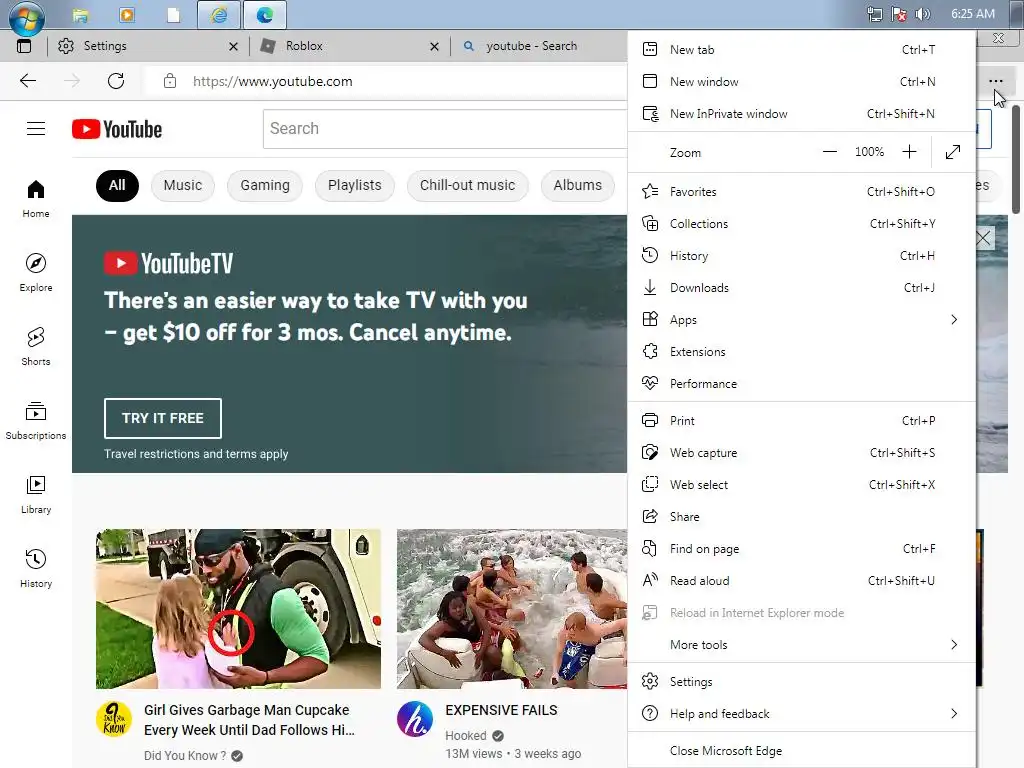The width and height of the screenshot is (1024, 768).
Task: Open Internet Explorer from taskbar
Action: click(x=219, y=14)
